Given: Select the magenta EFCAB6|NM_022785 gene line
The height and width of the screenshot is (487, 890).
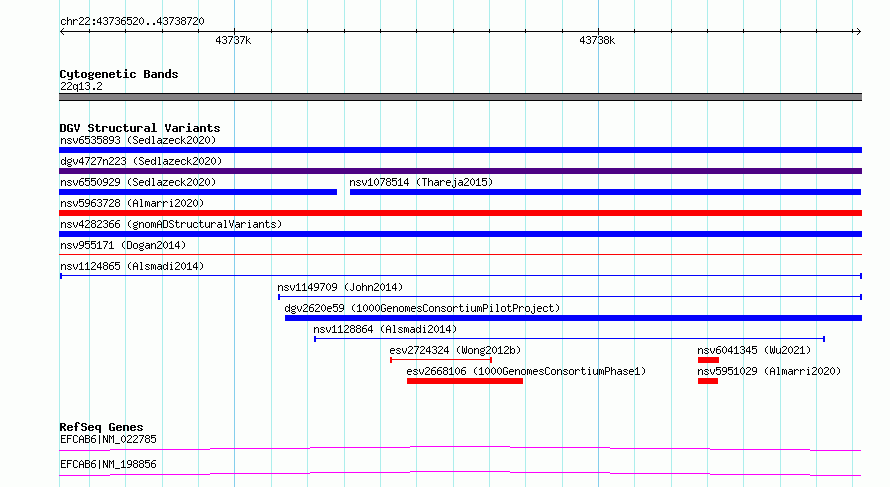Looking at the screenshot, I should point(460,448).
